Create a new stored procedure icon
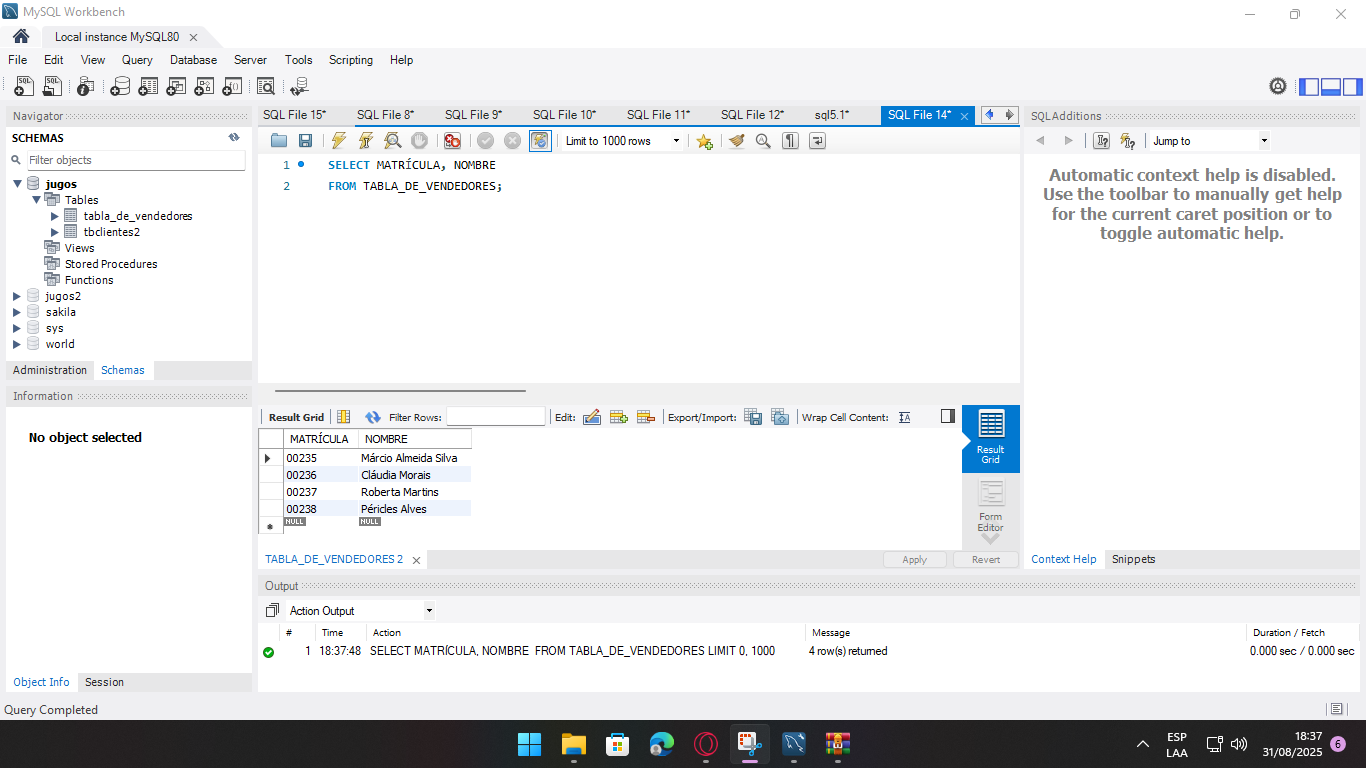1366x768 pixels. [x=204, y=87]
